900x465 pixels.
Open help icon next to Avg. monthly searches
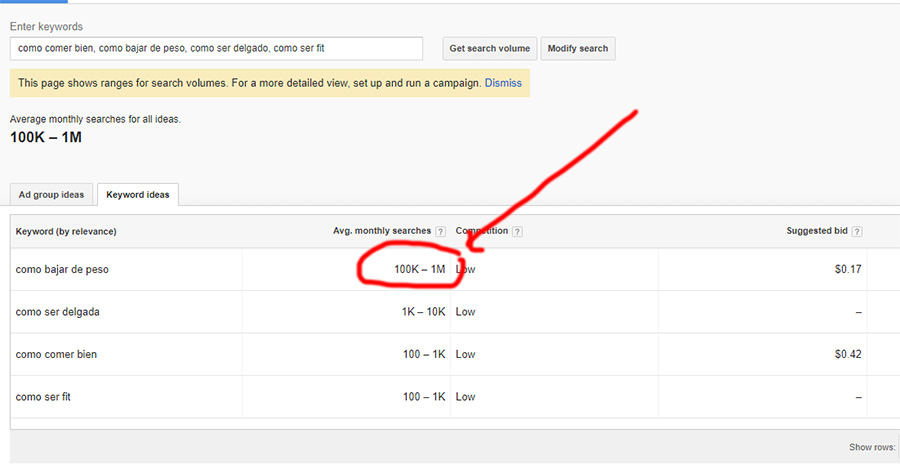[440, 232]
